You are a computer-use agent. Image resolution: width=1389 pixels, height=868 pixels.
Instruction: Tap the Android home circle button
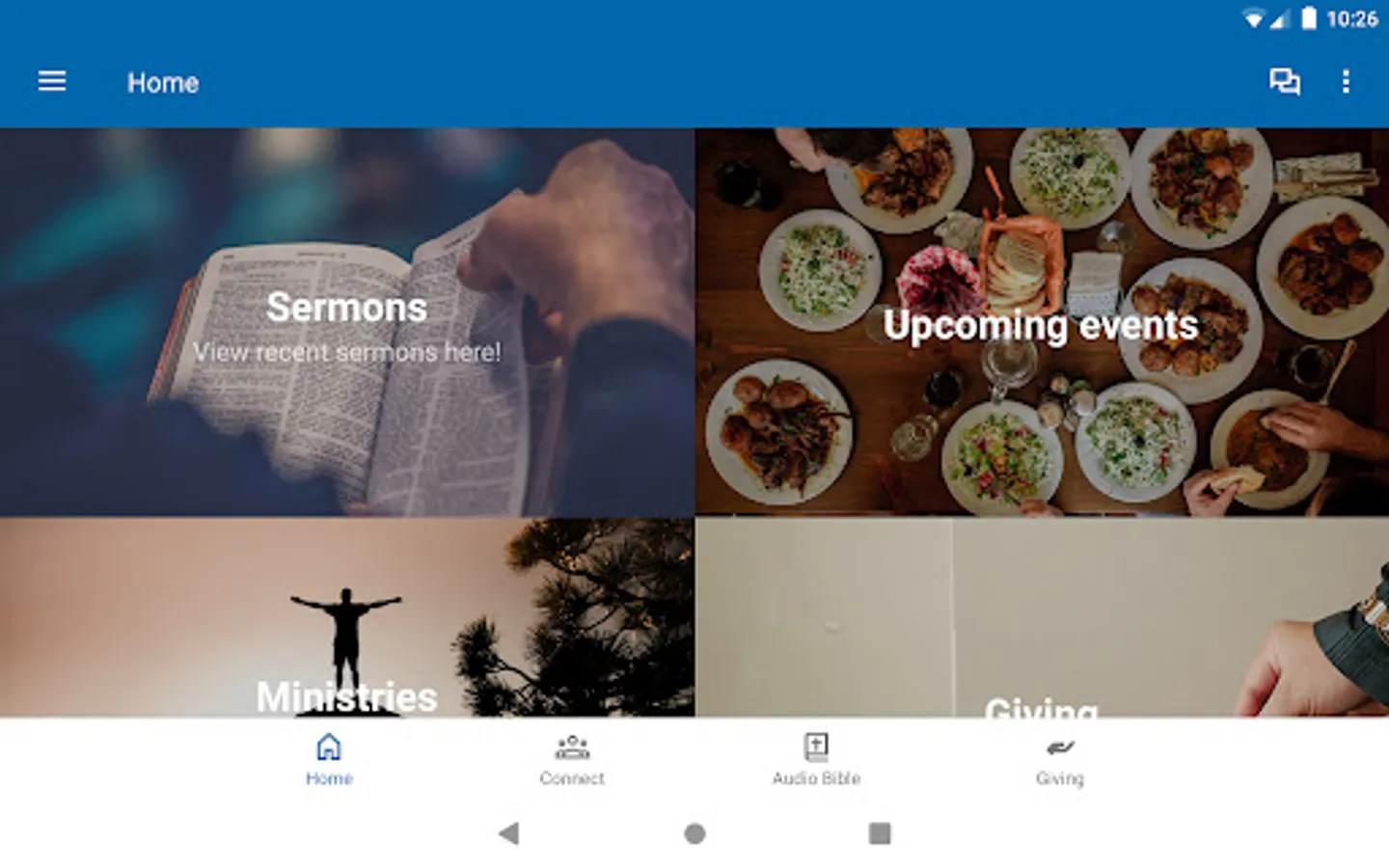(694, 833)
